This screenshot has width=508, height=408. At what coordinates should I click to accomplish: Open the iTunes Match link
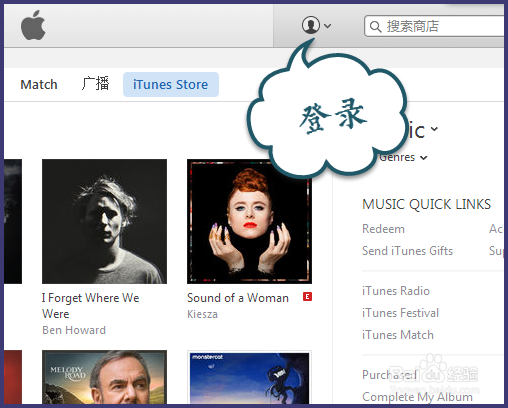[x=398, y=335]
